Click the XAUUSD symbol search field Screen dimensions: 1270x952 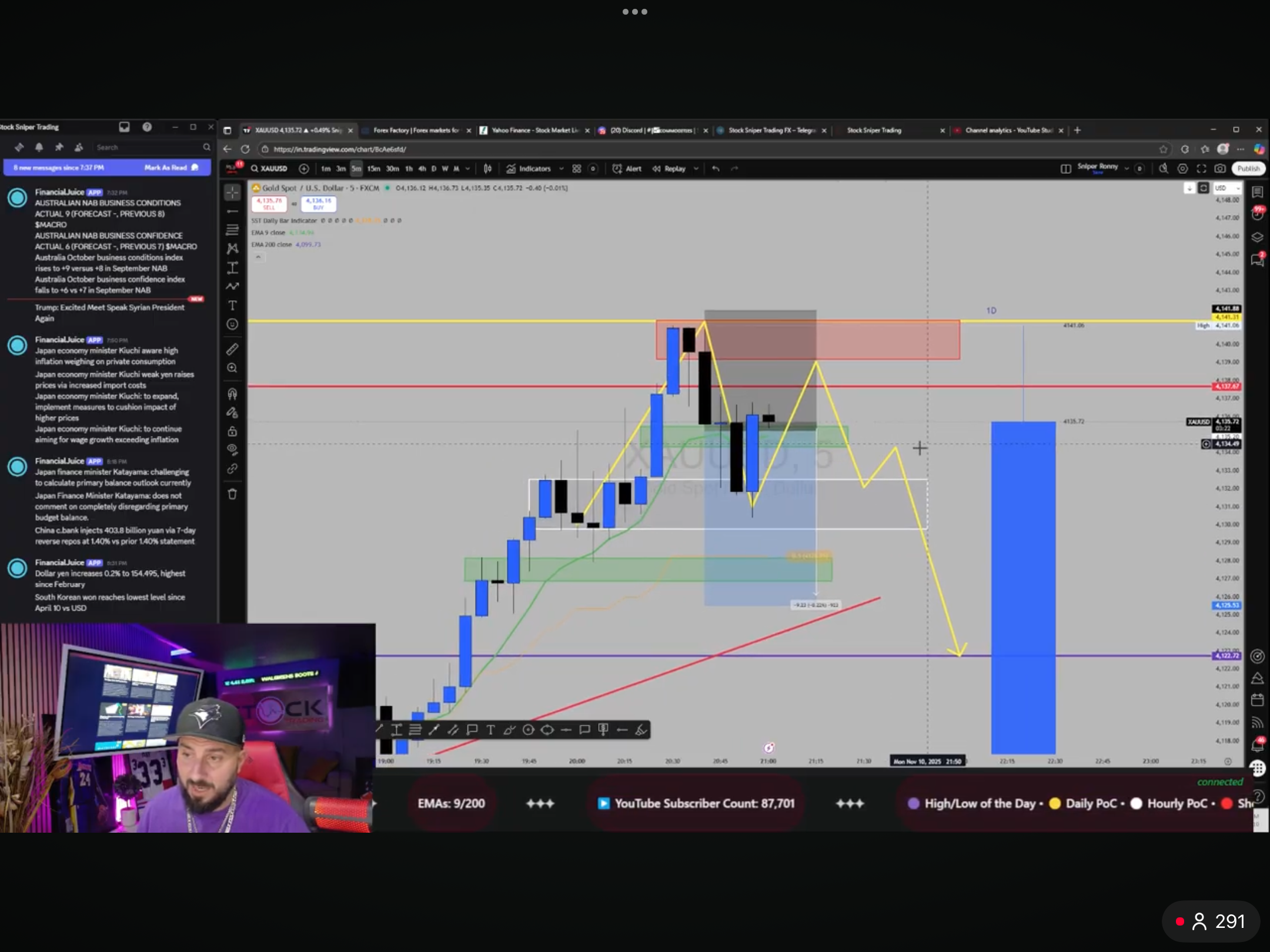click(x=270, y=169)
